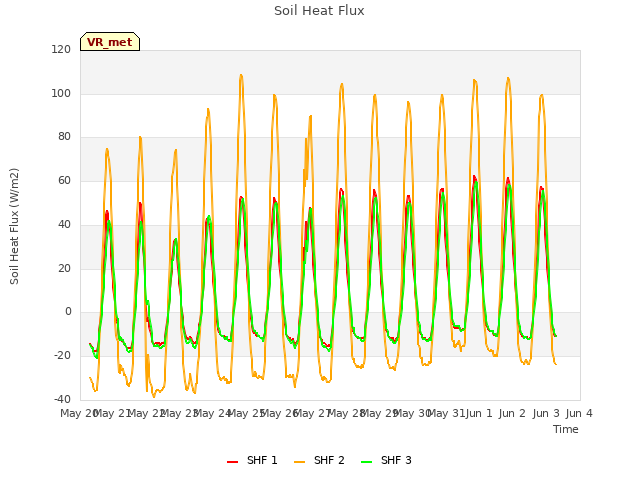Toggle SHF 3 series in legend

pyautogui.click(x=386, y=460)
